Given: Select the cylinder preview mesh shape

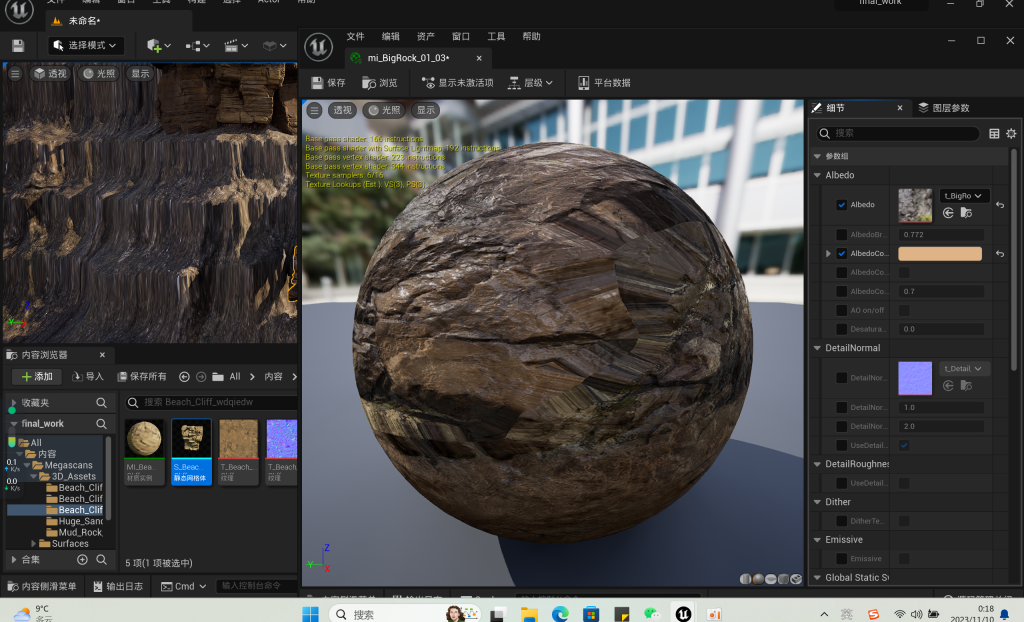Looking at the screenshot, I should pyautogui.click(x=745, y=579).
